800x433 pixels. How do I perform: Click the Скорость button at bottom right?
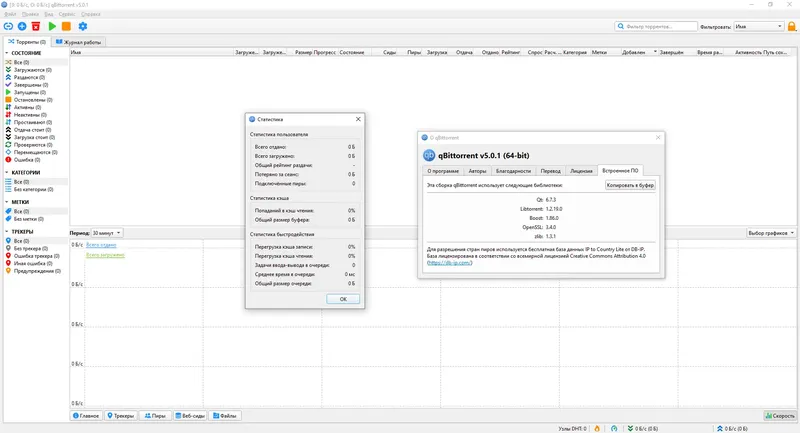click(780, 416)
